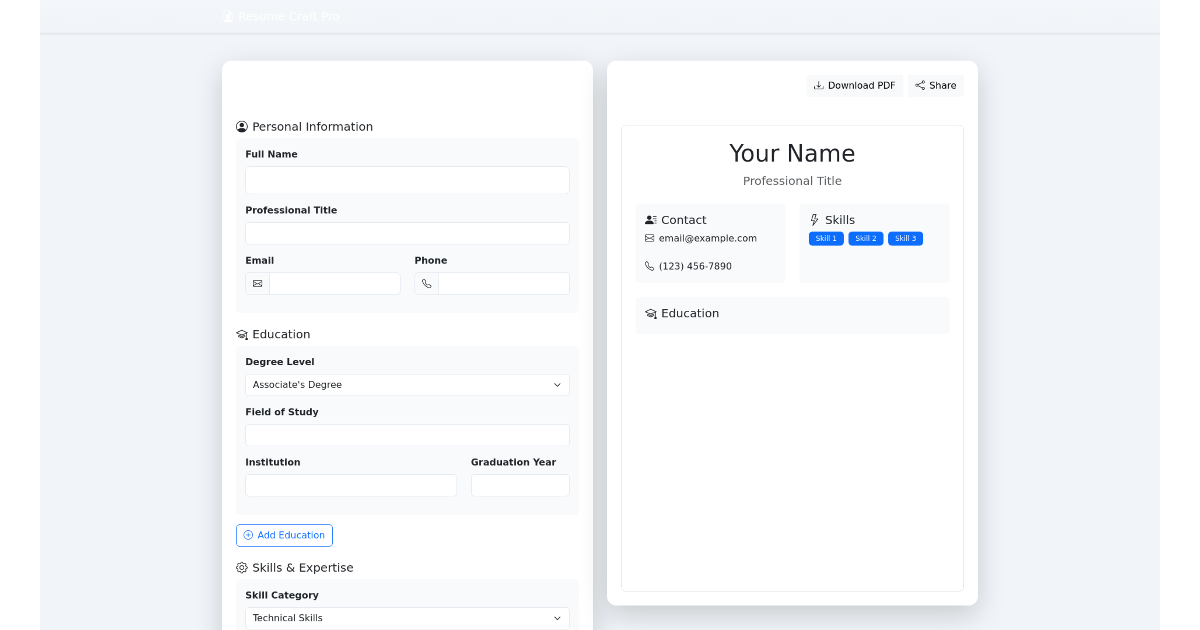
Task: Click the contact person icon in the preview
Action: 651,219
